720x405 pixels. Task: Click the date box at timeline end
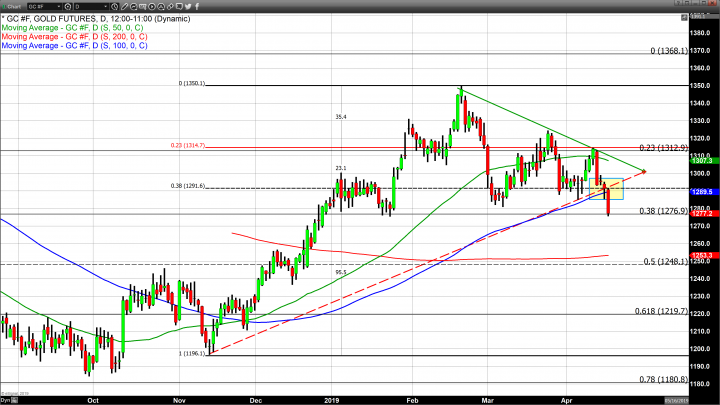[676, 400]
